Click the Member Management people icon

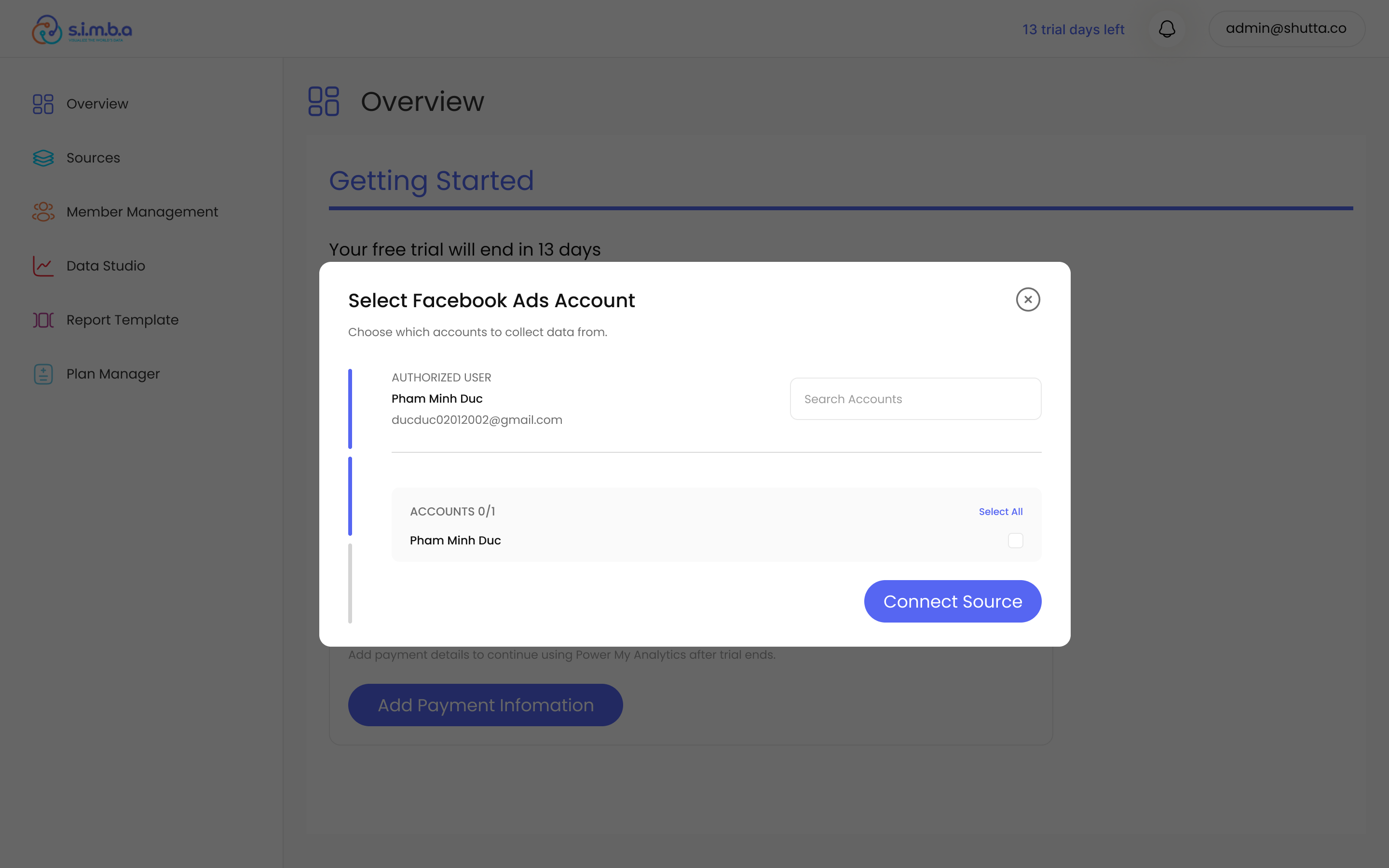point(43,212)
